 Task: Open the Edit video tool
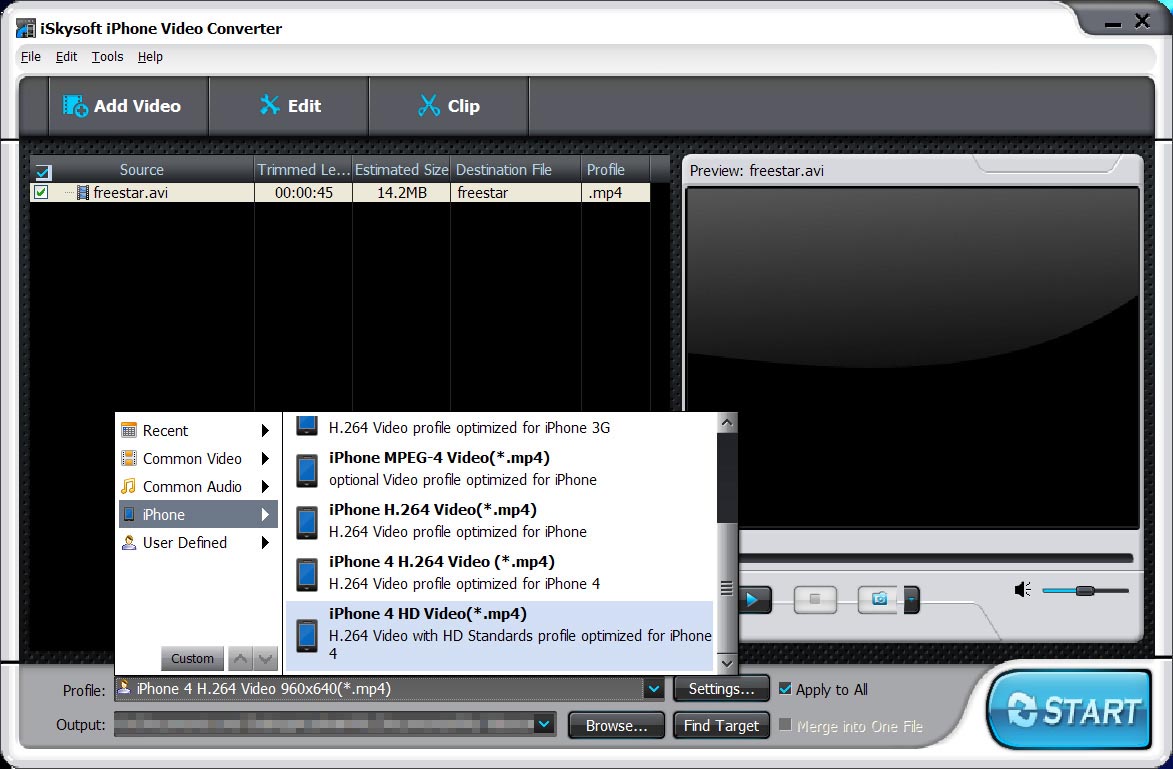(289, 106)
